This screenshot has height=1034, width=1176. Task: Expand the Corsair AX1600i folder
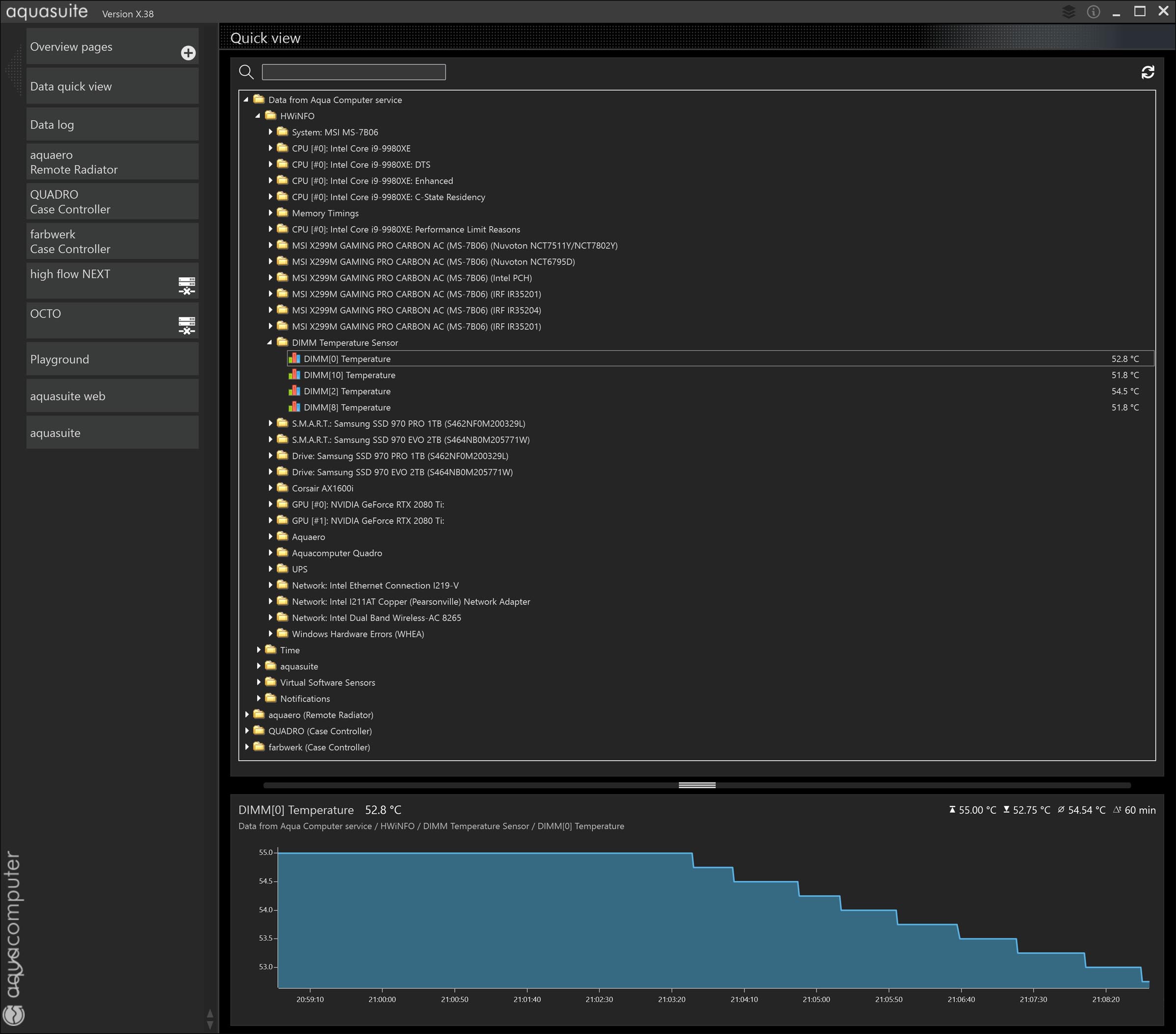(x=270, y=488)
